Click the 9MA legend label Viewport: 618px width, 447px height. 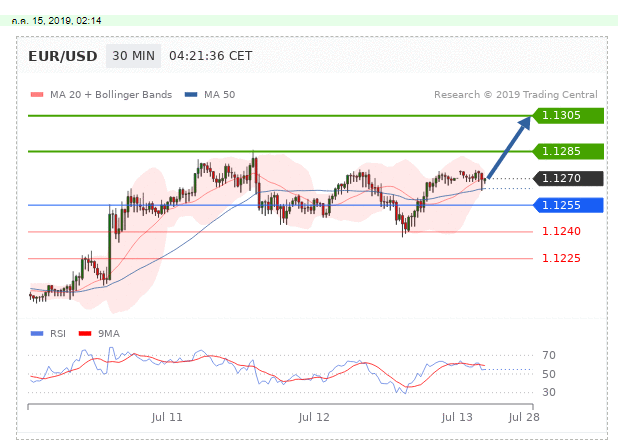(109, 334)
